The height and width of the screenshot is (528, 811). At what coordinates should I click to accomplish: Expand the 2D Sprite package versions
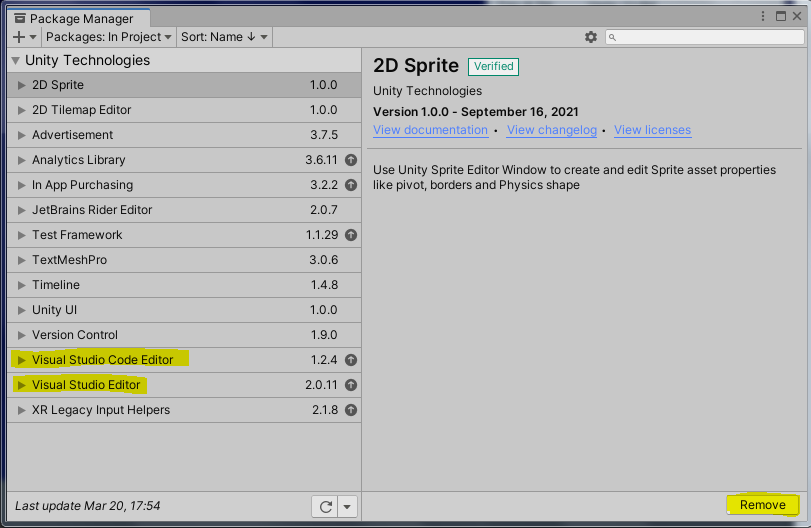[21, 85]
